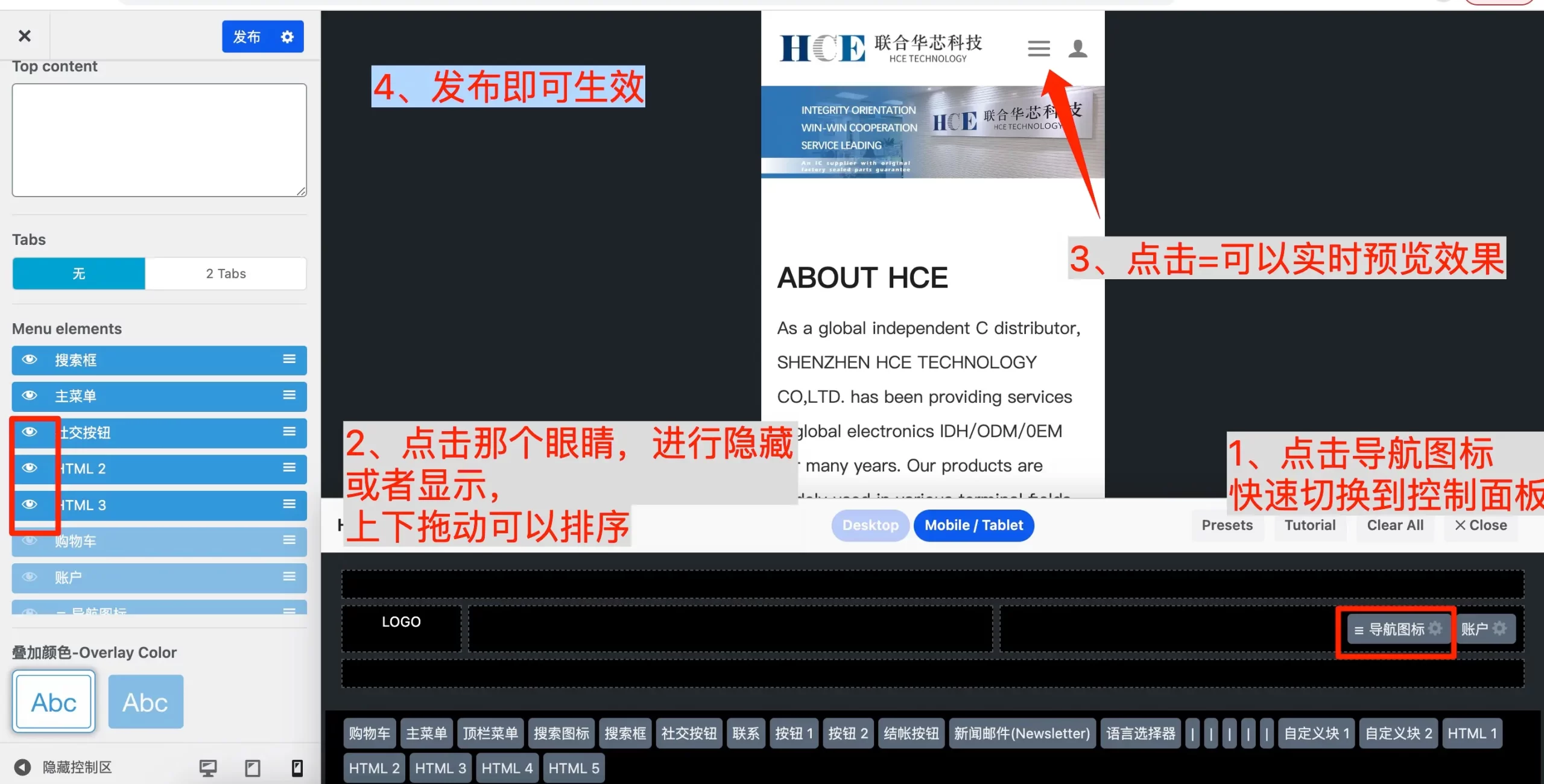Switch to mobile phone preview icon

pos(297,767)
